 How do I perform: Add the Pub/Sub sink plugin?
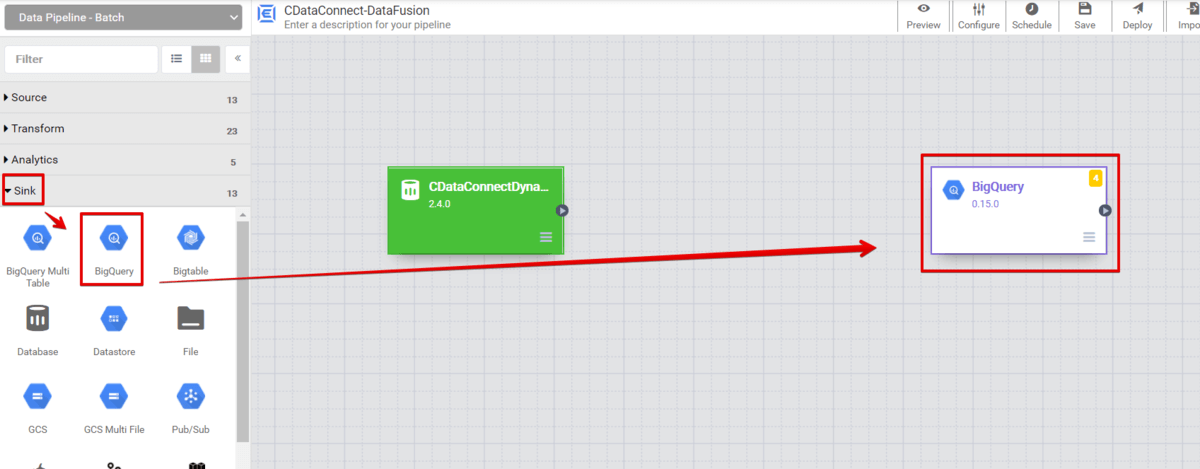[x=190, y=408]
